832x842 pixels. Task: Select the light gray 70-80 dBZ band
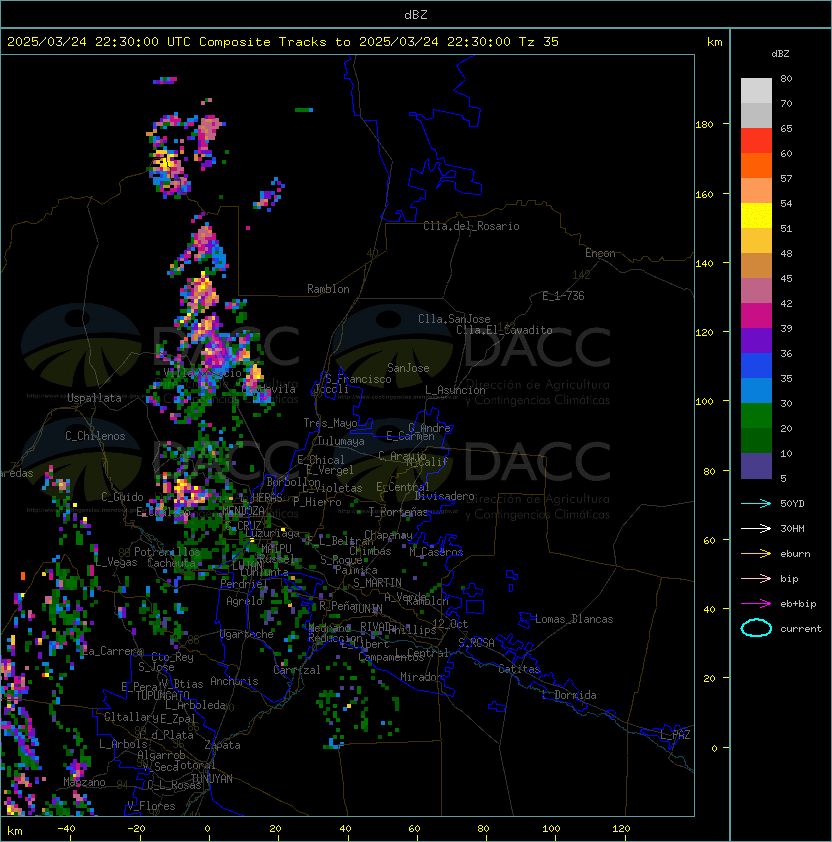[756, 91]
